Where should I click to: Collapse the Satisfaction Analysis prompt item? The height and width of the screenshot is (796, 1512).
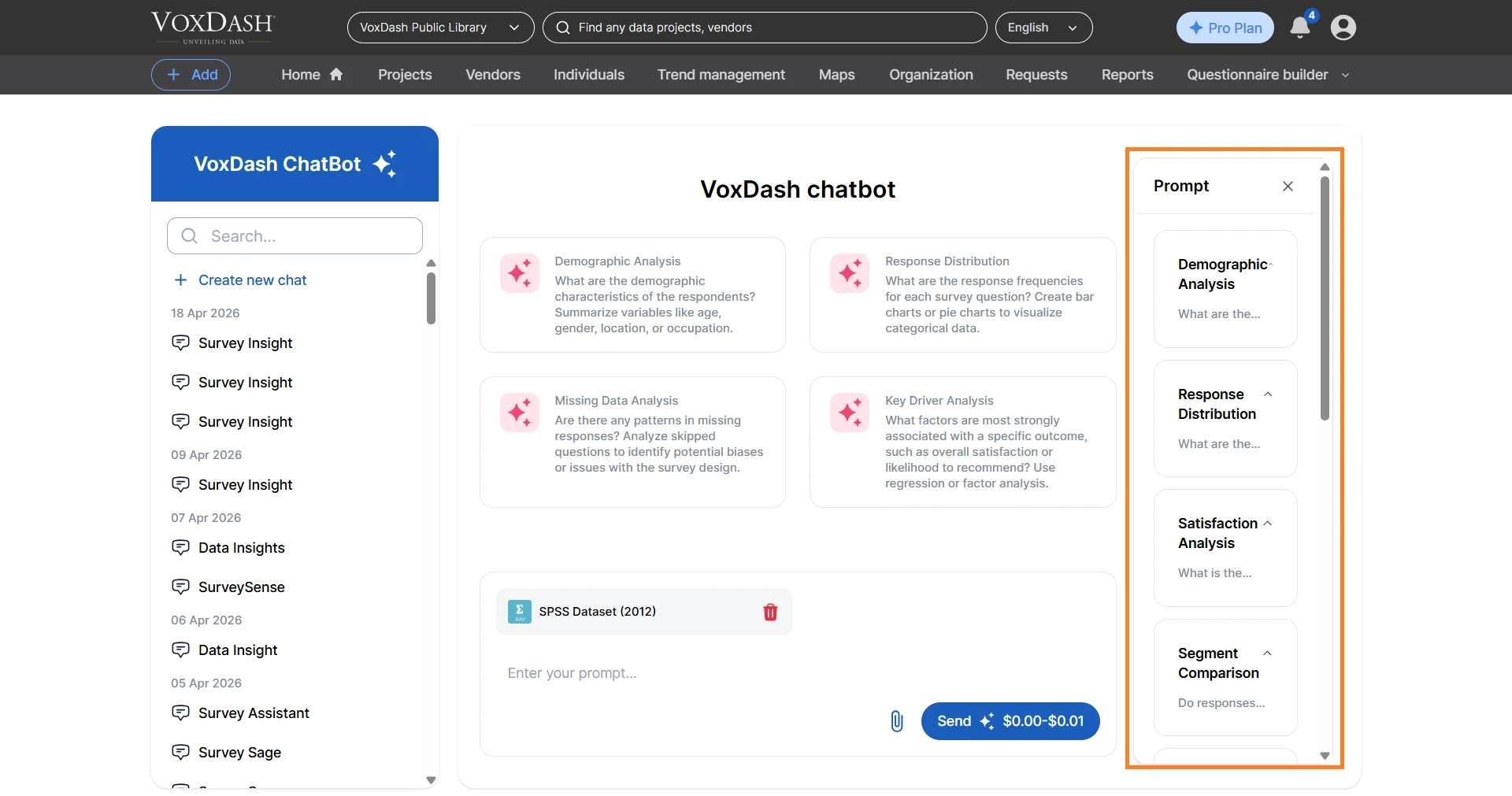point(1268,524)
